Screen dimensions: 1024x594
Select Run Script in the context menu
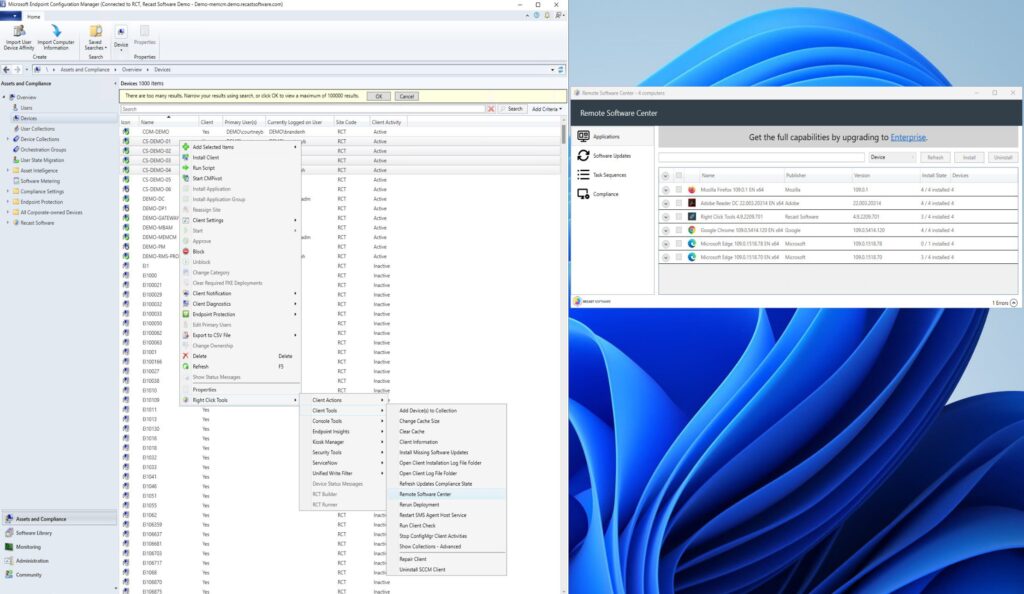point(204,168)
